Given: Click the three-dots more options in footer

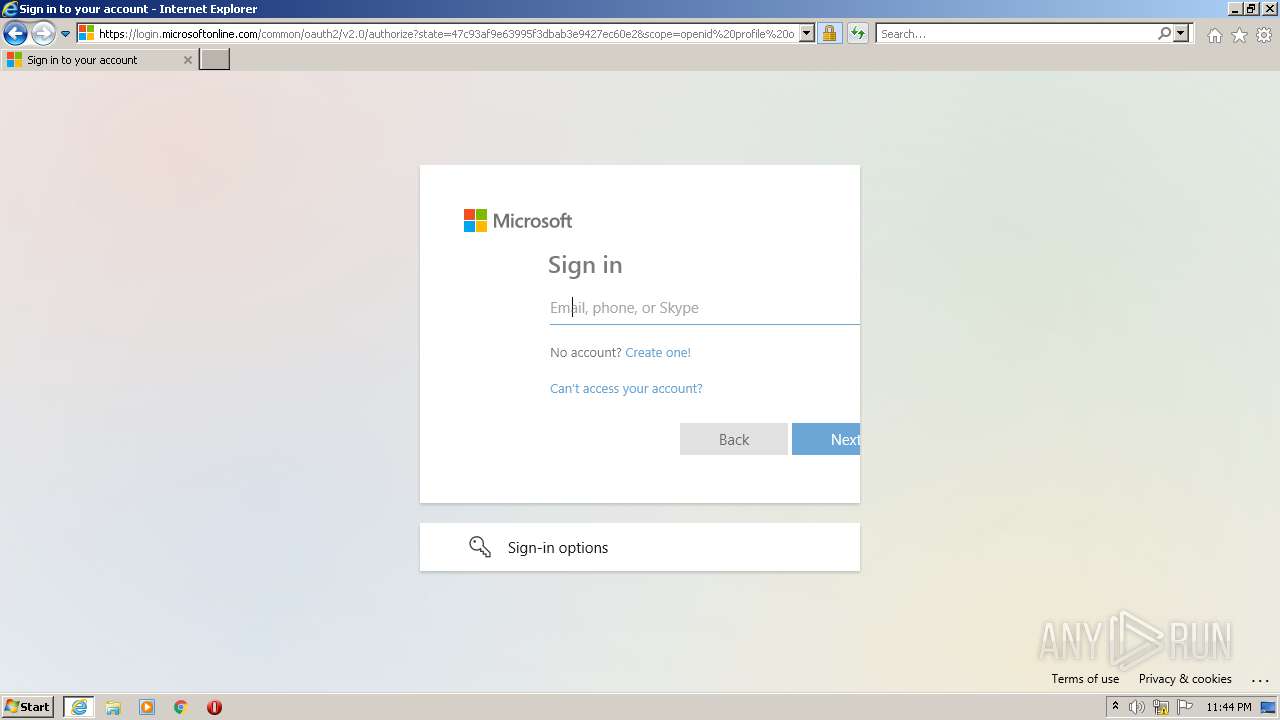Looking at the screenshot, I should 1259,680.
